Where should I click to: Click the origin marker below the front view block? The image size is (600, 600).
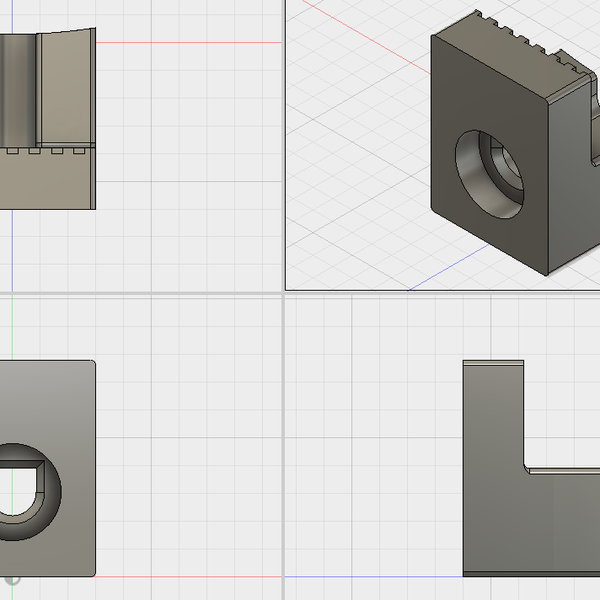13,577
